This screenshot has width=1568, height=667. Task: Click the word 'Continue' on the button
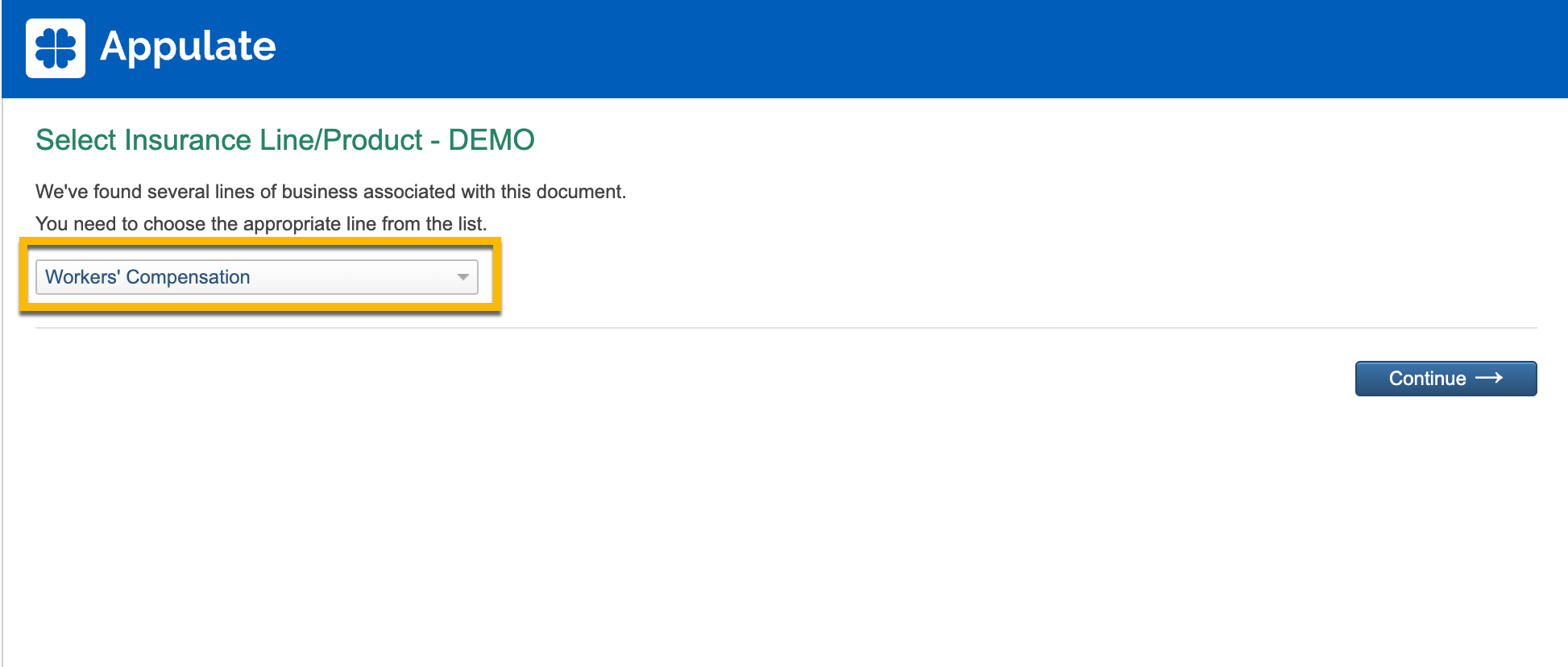[x=1427, y=379]
